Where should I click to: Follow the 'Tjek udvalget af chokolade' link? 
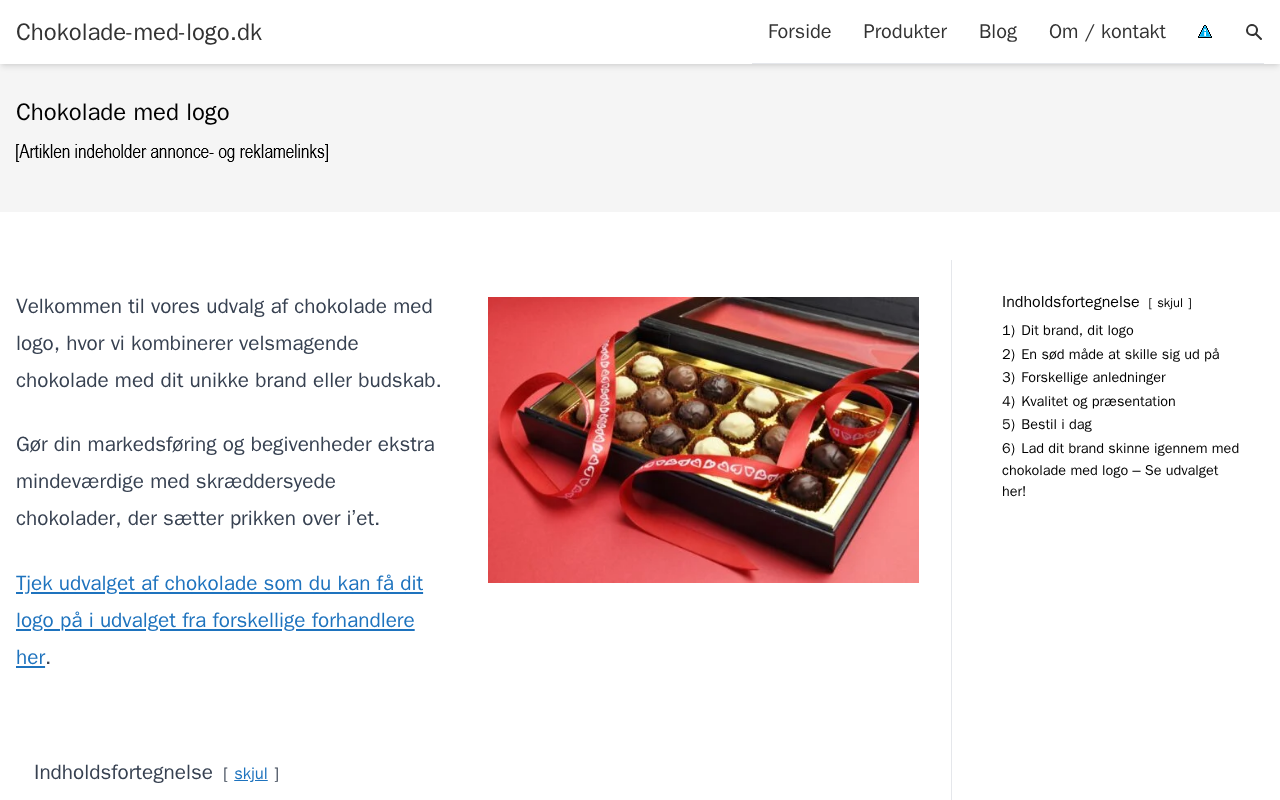coord(219,620)
